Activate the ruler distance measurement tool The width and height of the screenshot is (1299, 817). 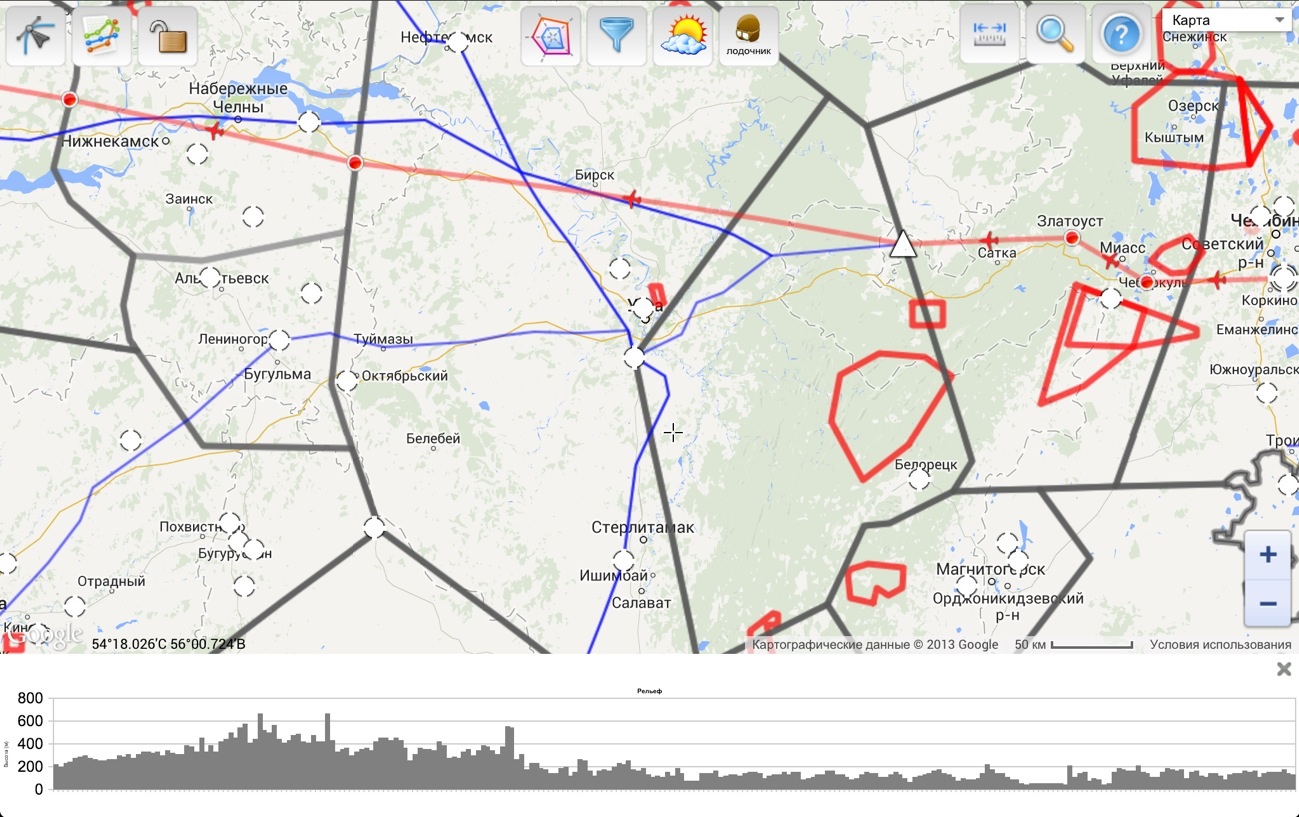click(990, 34)
